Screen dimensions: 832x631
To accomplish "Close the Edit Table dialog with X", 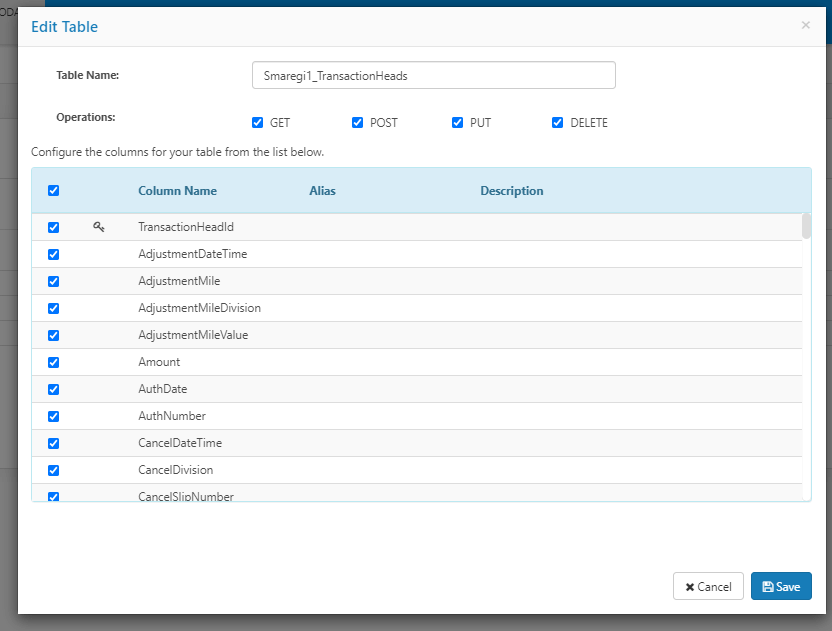I will [x=805, y=25].
